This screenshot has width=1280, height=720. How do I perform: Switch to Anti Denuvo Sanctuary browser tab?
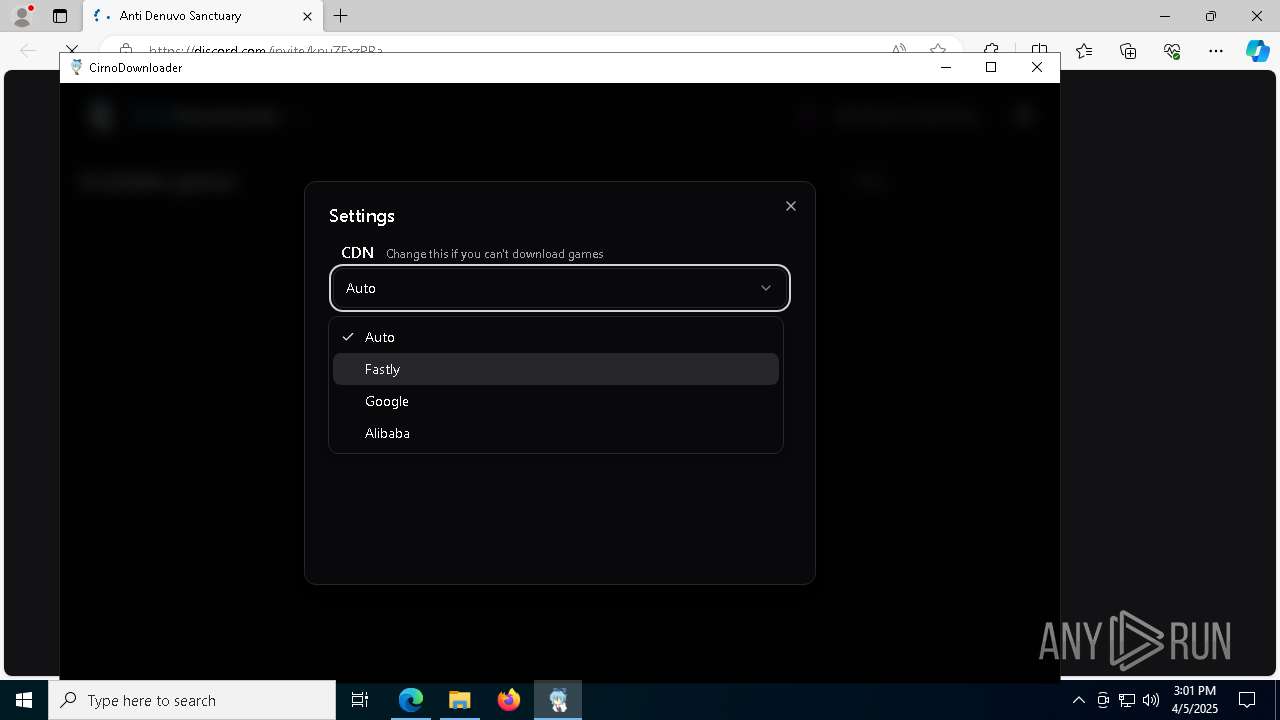[202, 16]
